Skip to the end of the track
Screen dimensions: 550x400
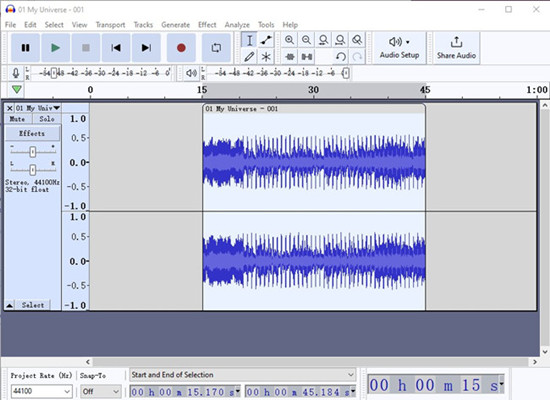coord(146,48)
